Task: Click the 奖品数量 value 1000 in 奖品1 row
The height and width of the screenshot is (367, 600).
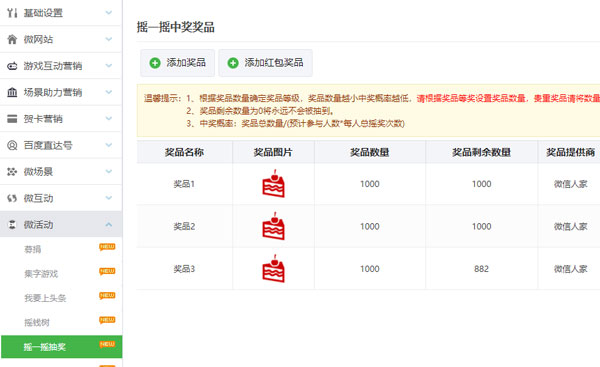Action: click(370, 184)
